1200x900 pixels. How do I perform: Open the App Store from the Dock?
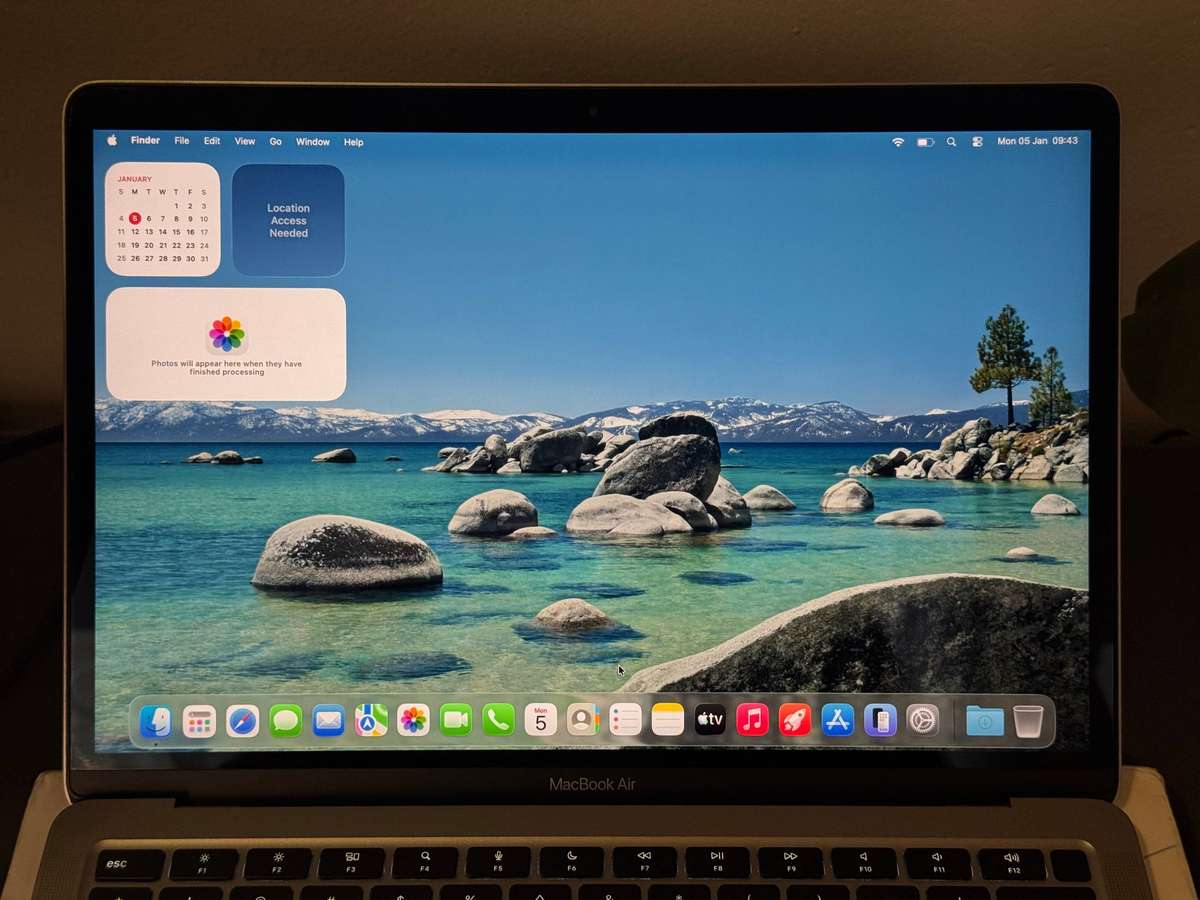point(838,720)
